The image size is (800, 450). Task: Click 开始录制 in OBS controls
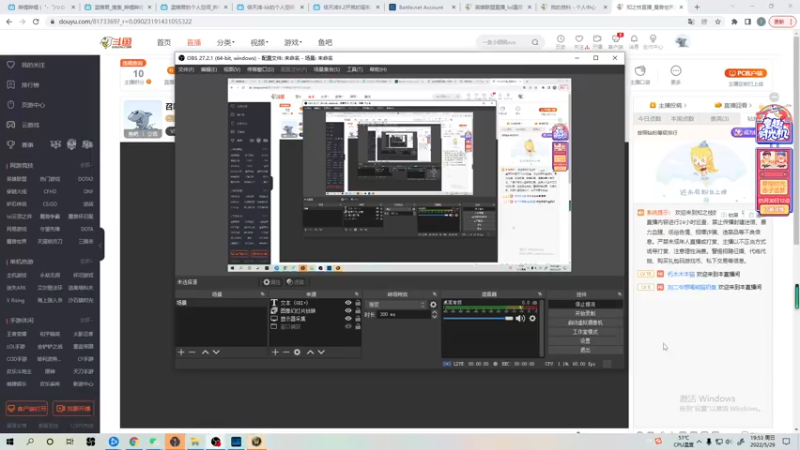[x=585, y=313]
